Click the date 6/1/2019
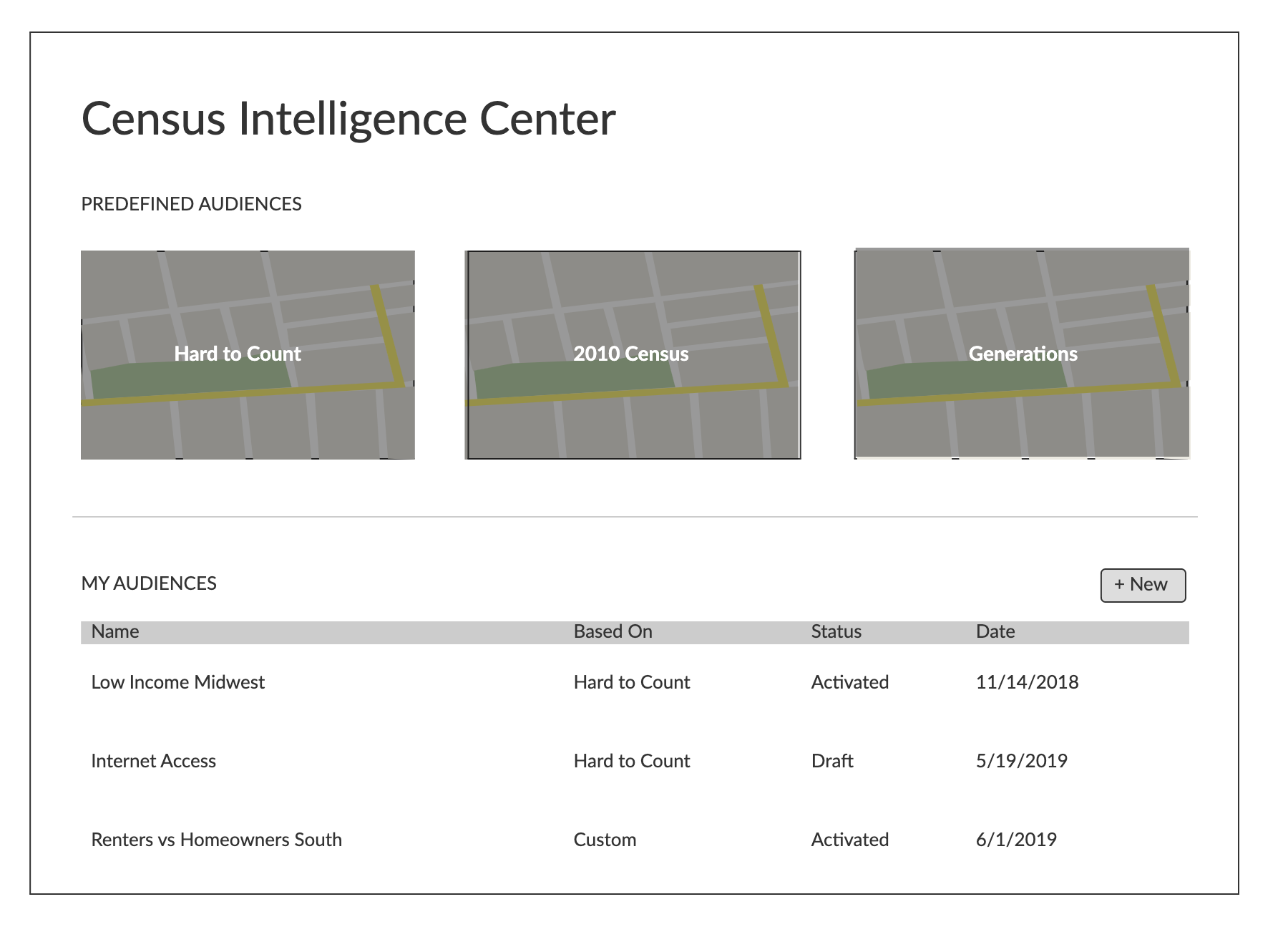 [1016, 840]
